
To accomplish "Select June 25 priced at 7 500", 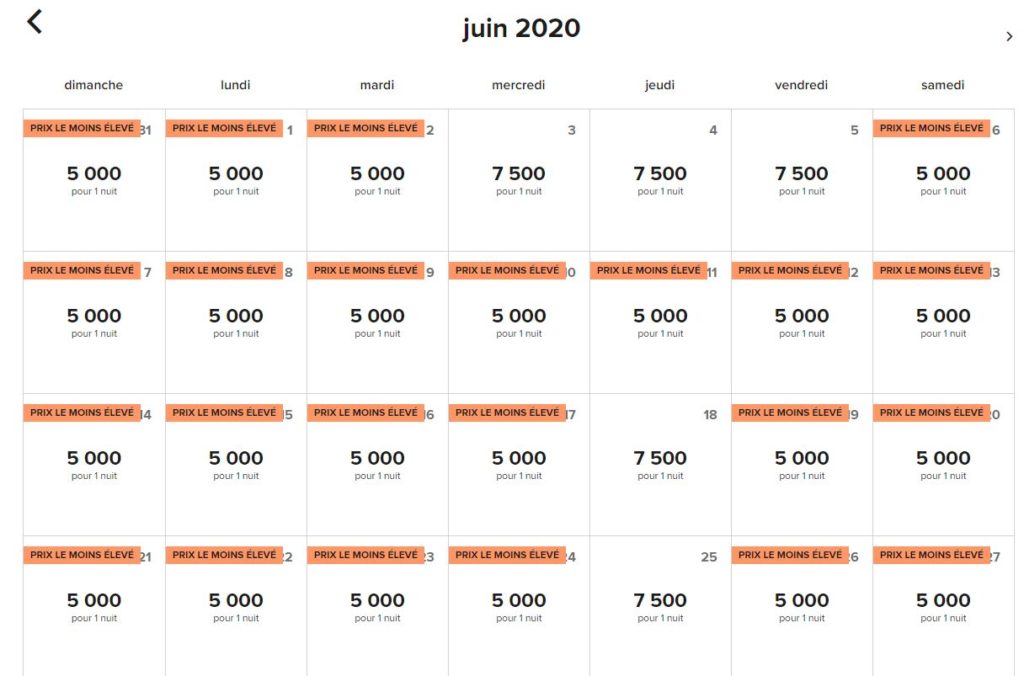I will tap(660, 606).
